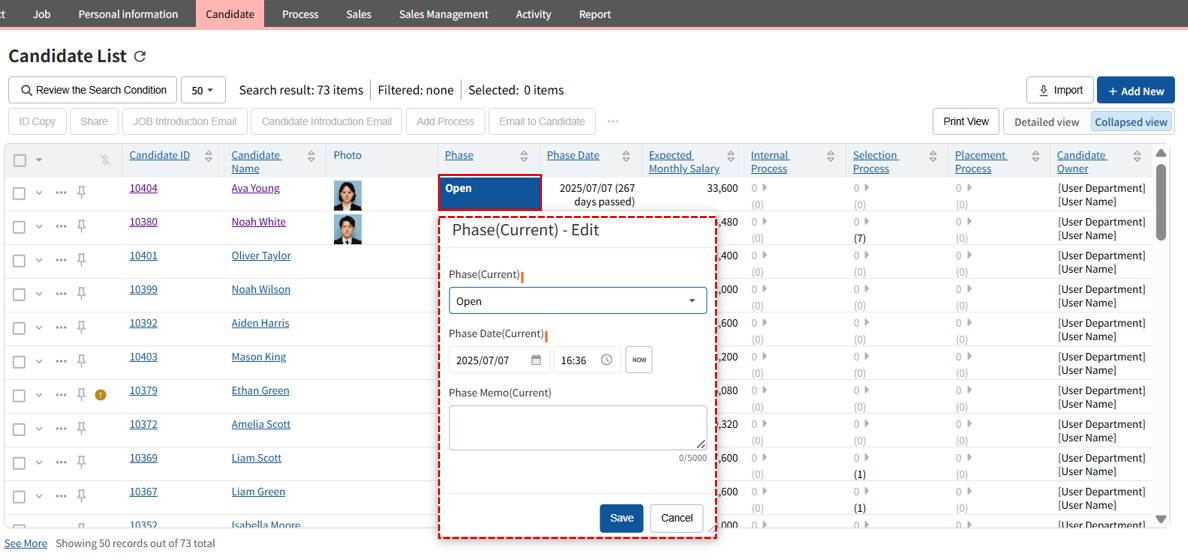Open the Phase(Current) dropdown showing Open
Viewport: 1188px width, 559px height.
578,301
